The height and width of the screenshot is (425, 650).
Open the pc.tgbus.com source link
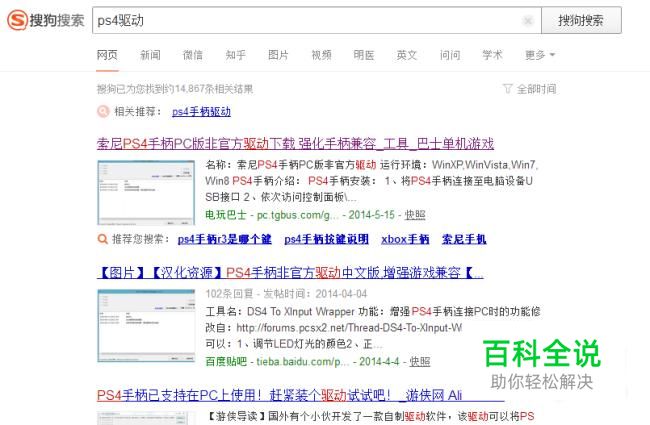click(x=298, y=215)
